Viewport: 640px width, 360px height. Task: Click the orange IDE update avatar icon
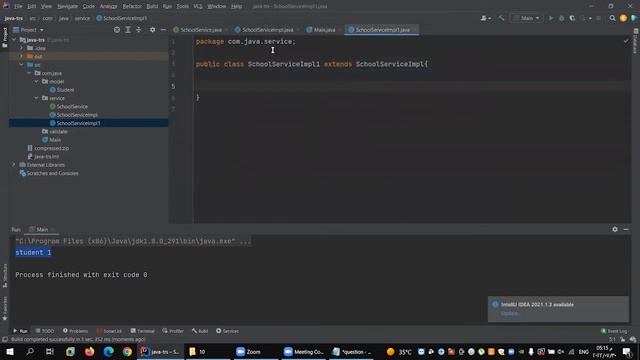click(x=623, y=18)
